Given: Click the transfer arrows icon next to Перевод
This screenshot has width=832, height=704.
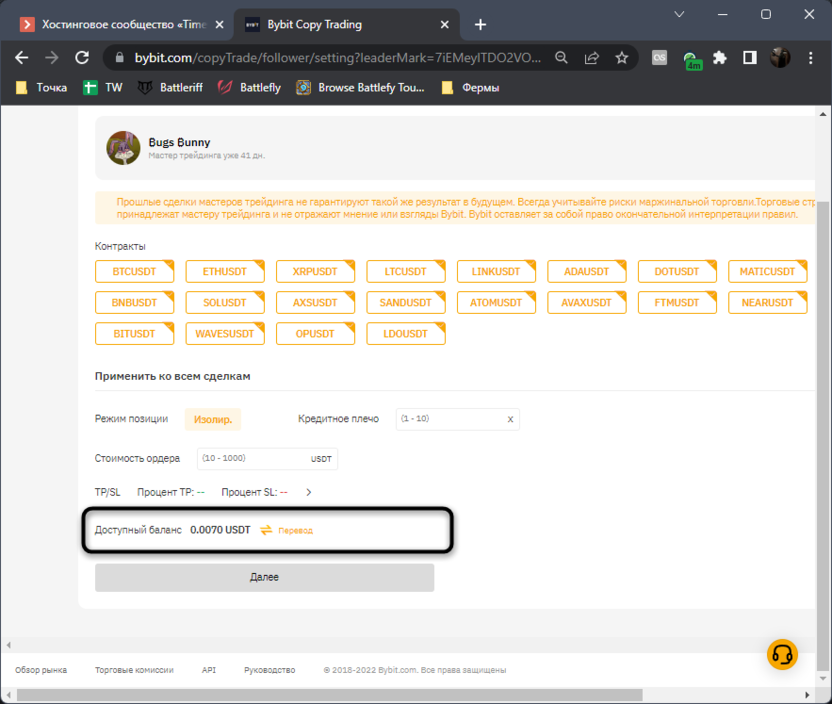Looking at the screenshot, I should (x=266, y=530).
